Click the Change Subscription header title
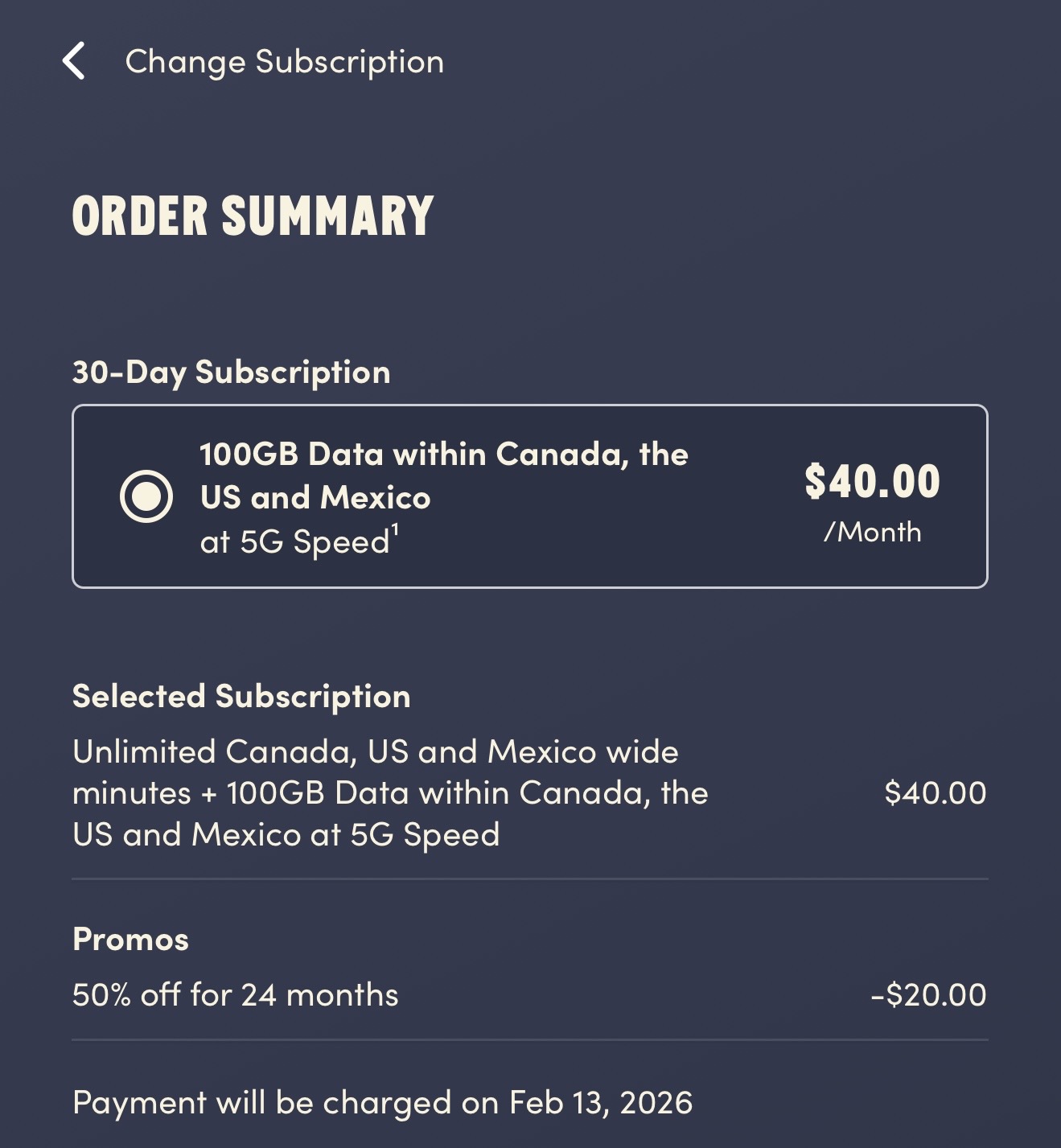1061x1148 pixels. click(284, 62)
